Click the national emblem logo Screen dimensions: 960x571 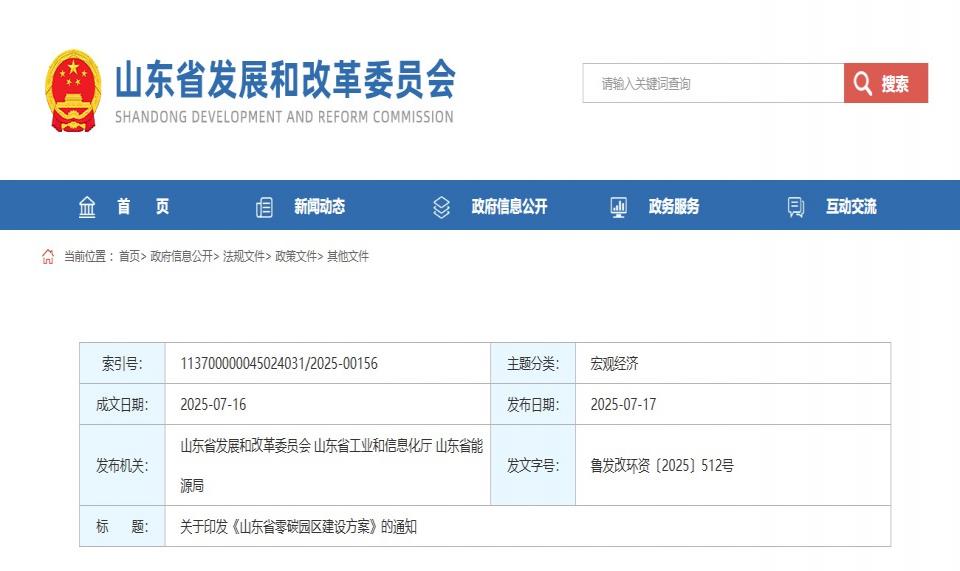pos(73,91)
